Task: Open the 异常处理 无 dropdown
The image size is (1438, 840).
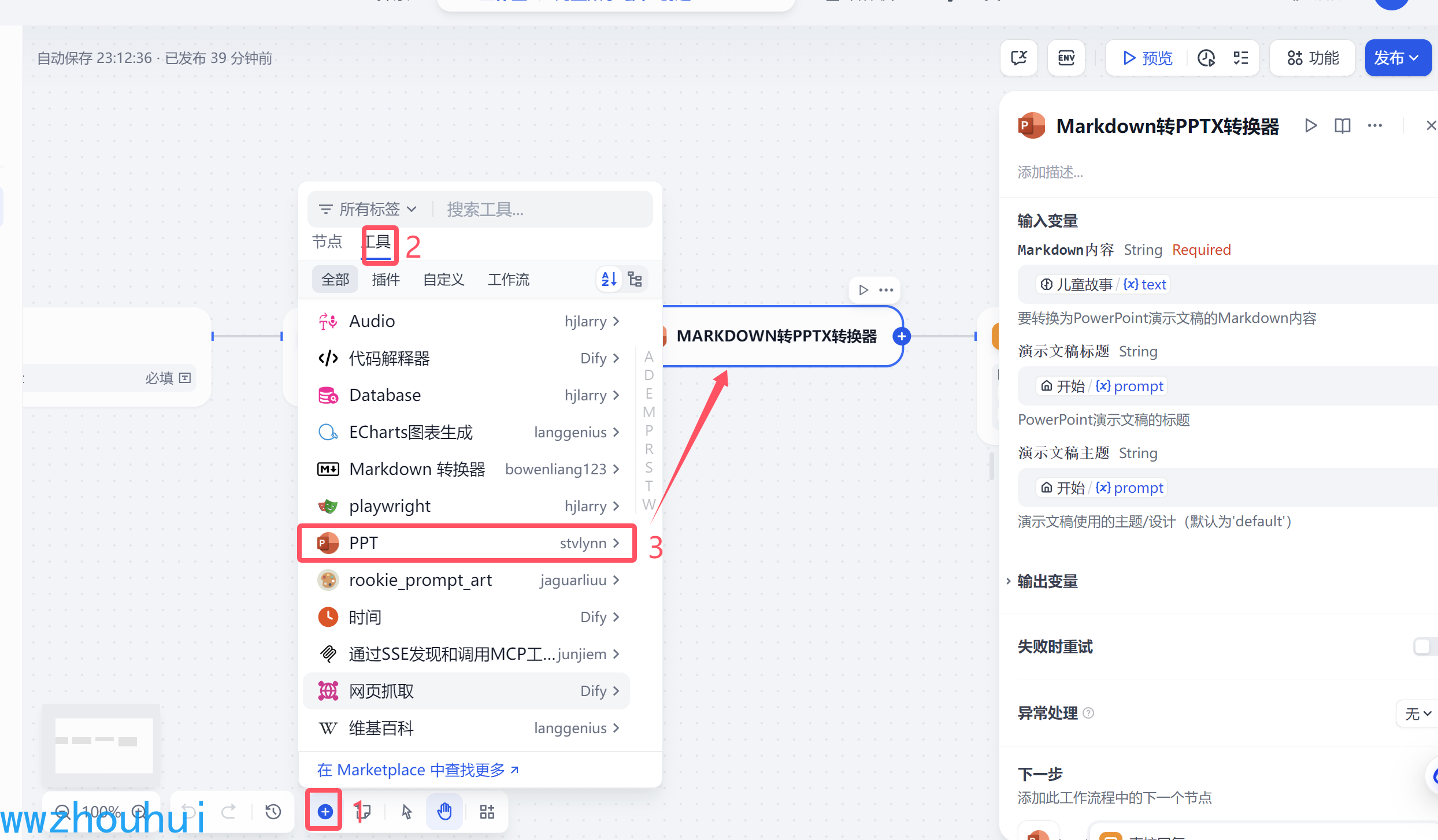Action: pyautogui.click(x=1417, y=713)
